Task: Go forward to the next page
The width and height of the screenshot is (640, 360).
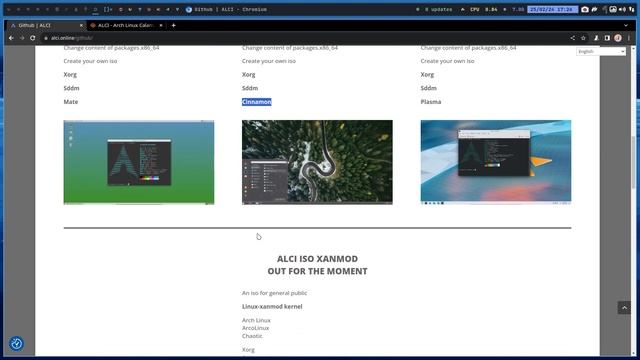Action: point(22,38)
